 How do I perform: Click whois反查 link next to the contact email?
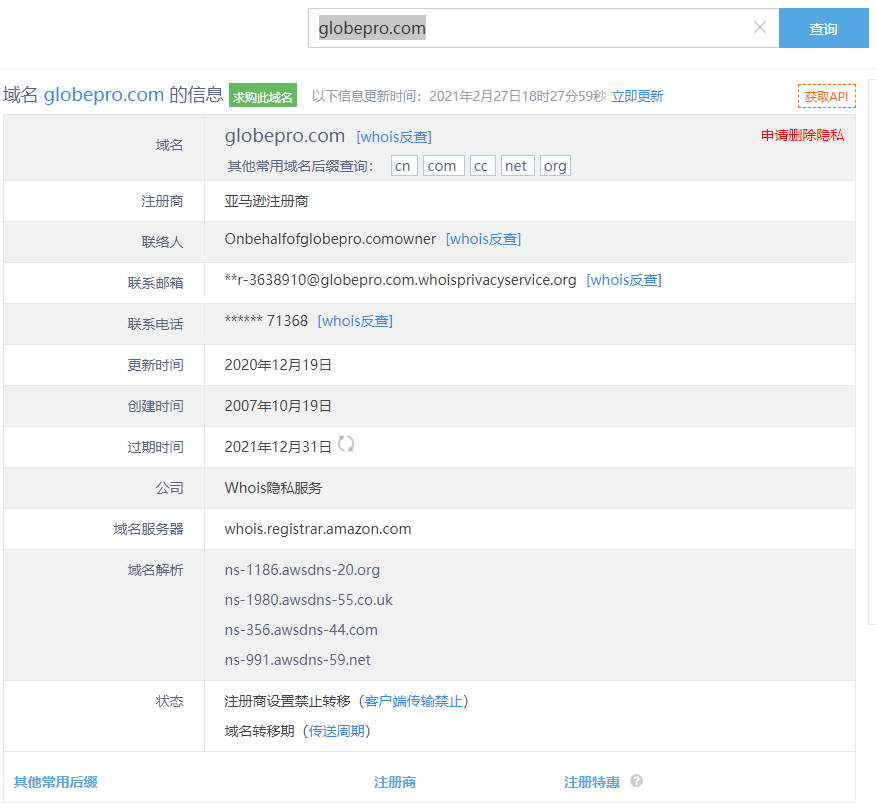coord(624,280)
